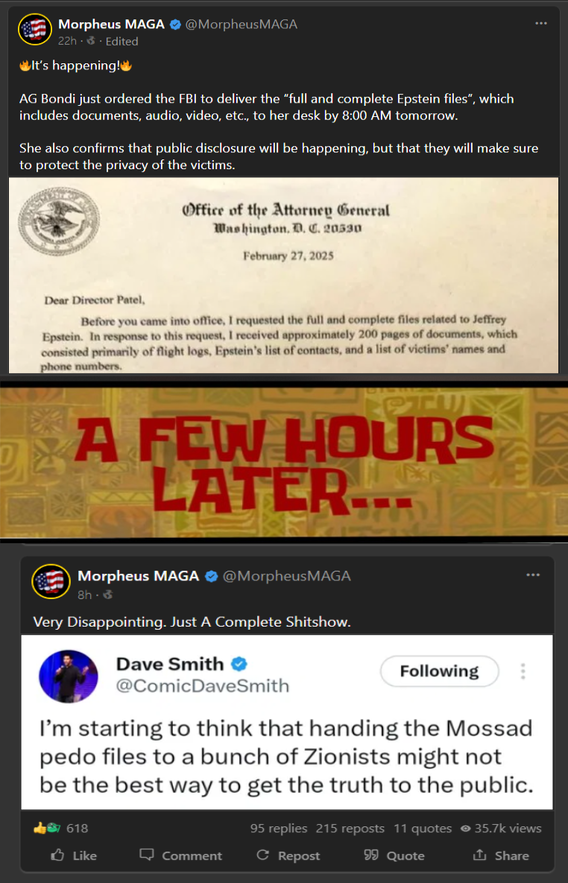
Task: Click the verified badge beside Dave Smith
Action: [x=239, y=665]
